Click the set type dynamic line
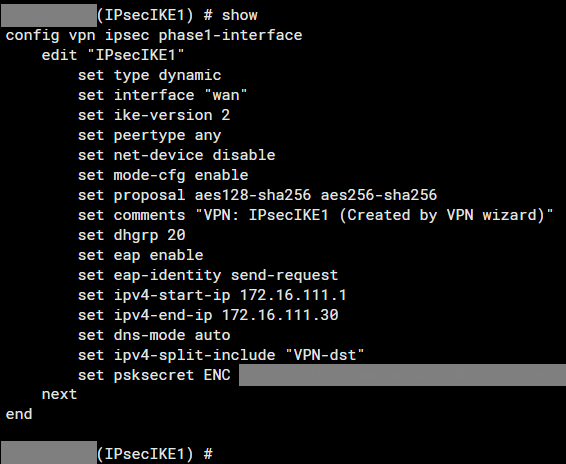566x464 pixels. tap(149, 75)
